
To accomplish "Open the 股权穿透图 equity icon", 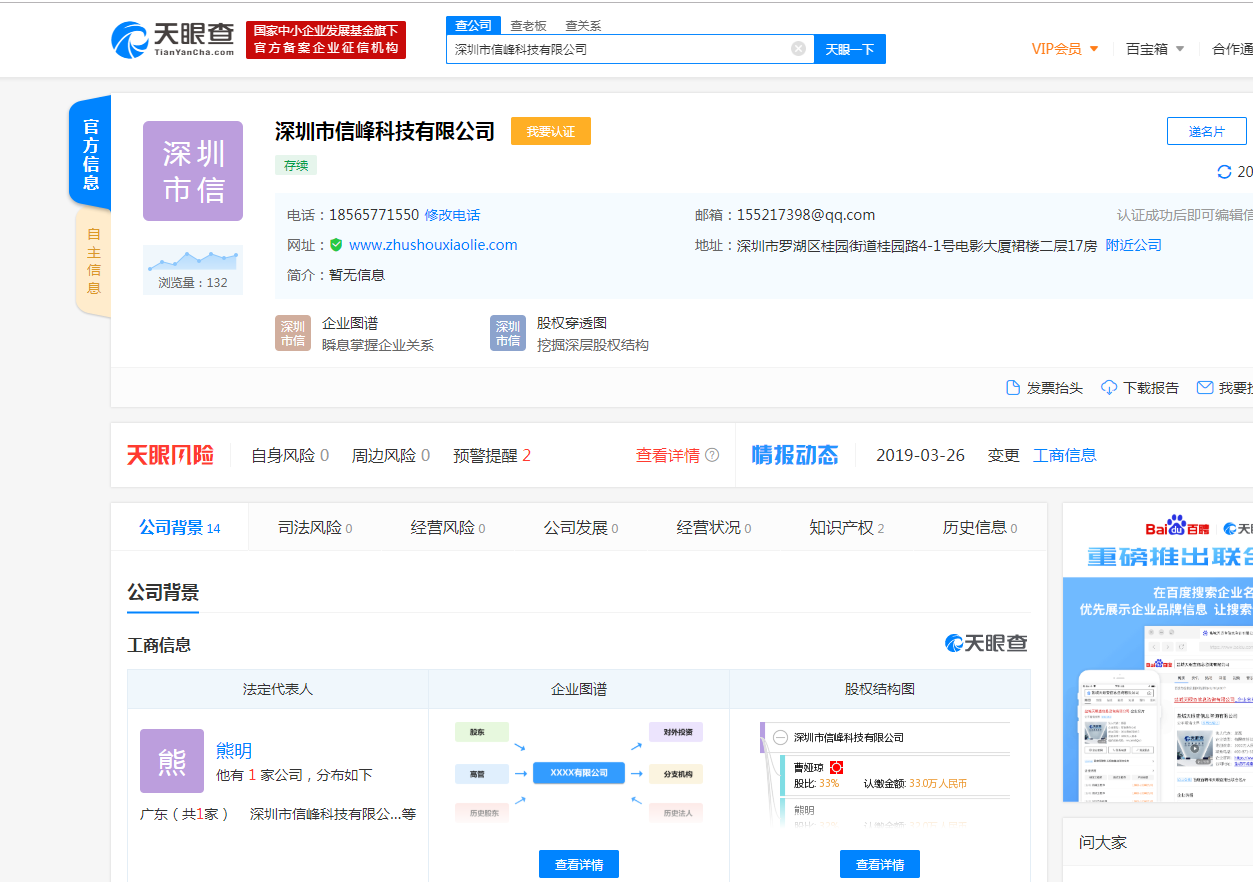I will (x=508, y=333).
